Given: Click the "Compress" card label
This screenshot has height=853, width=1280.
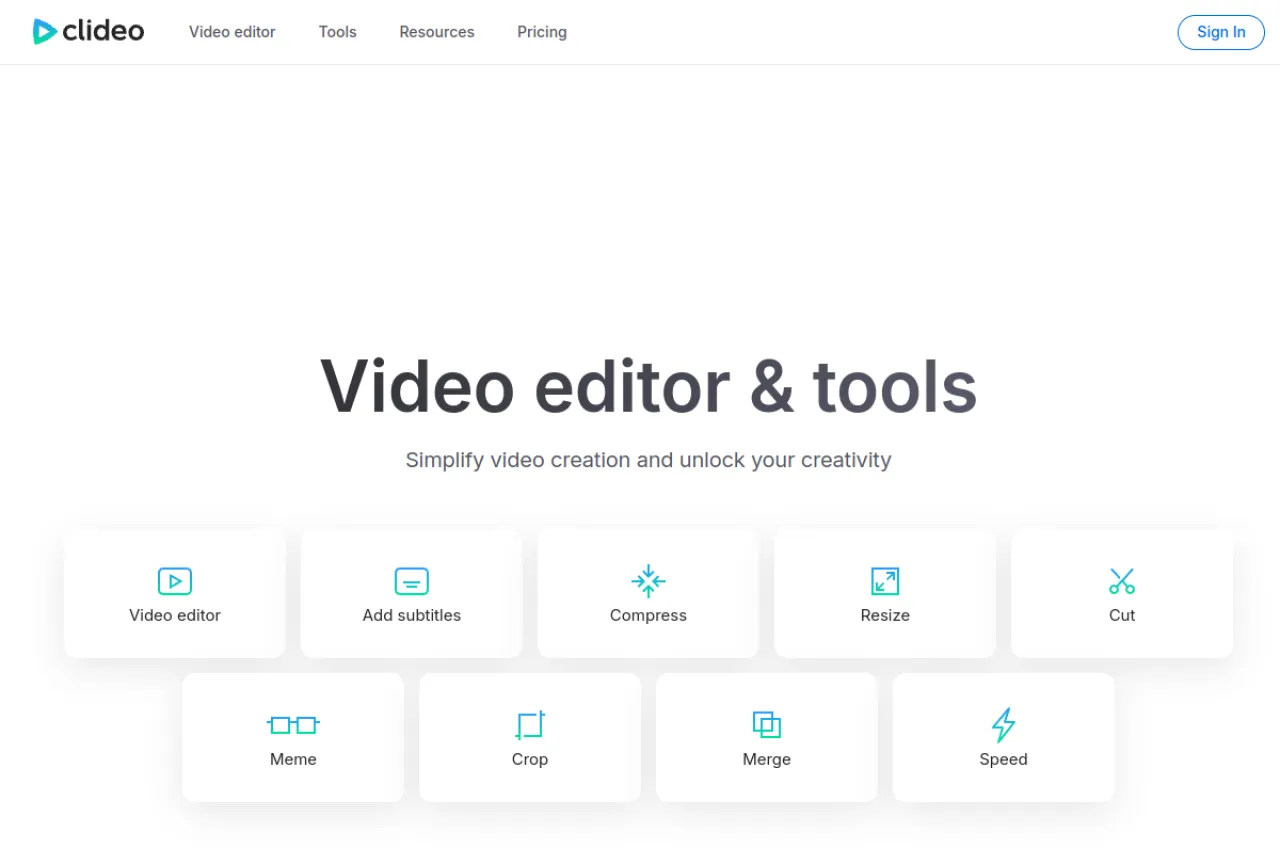Looking at the screenshot, I should (648, 616).
